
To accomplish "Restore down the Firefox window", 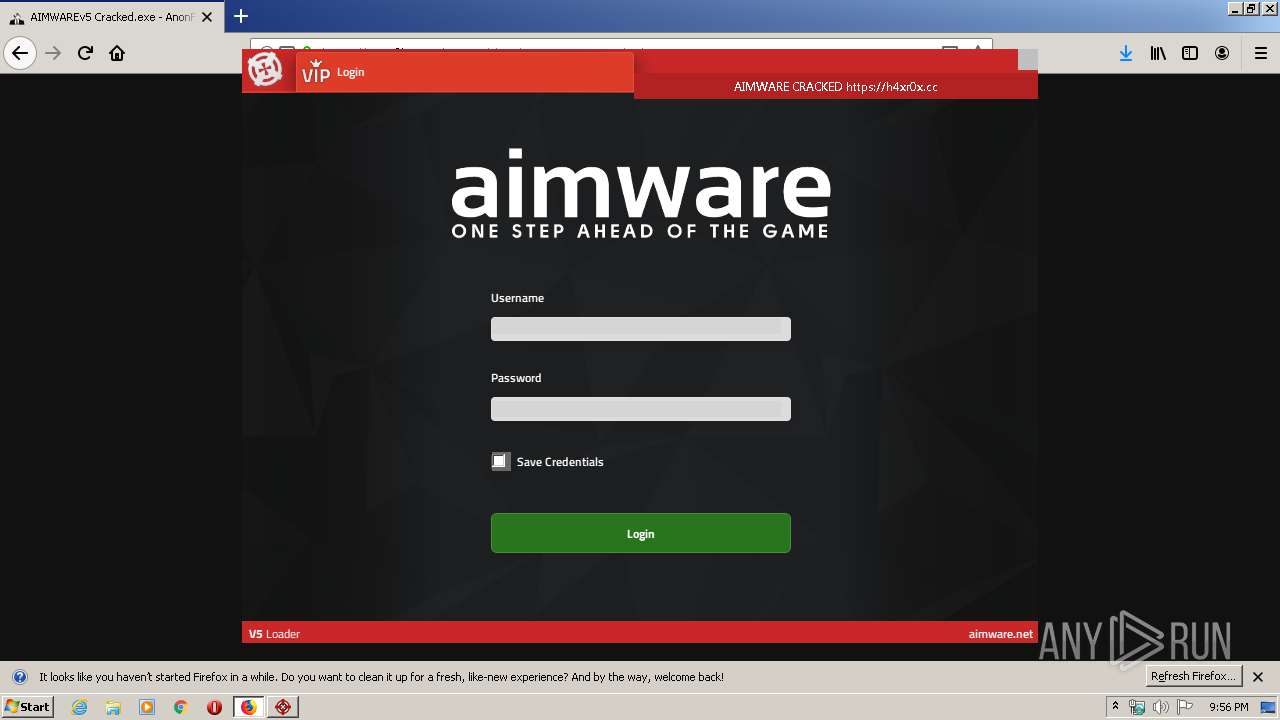I will coord(1250,8).
